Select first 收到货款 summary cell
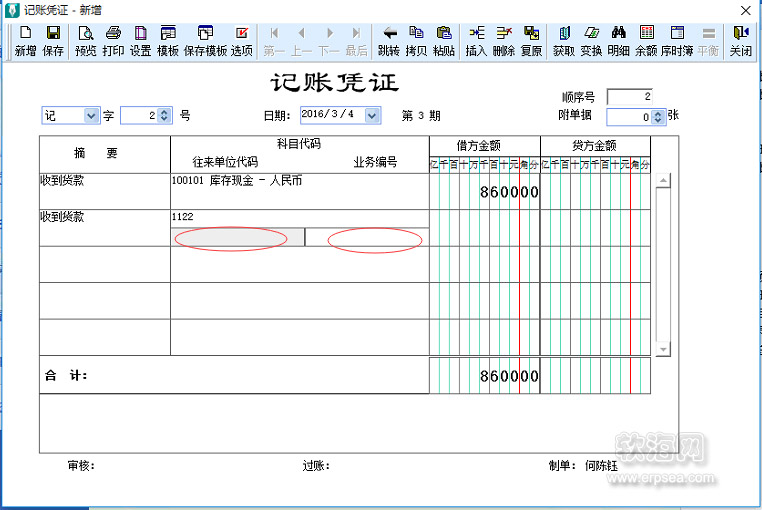Viewport: 762px width, 510px height. [x=105, y=192]
